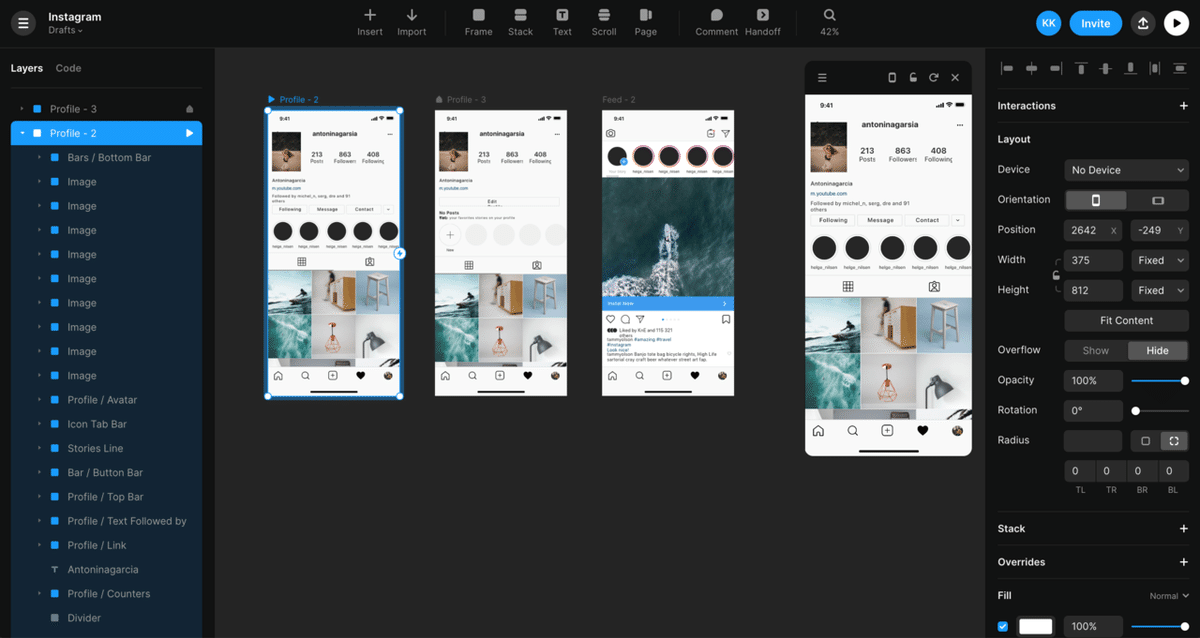Screen dimensions: 1200x638
Task: Adjust the Rotation slider
Action: coord(1158,410)
